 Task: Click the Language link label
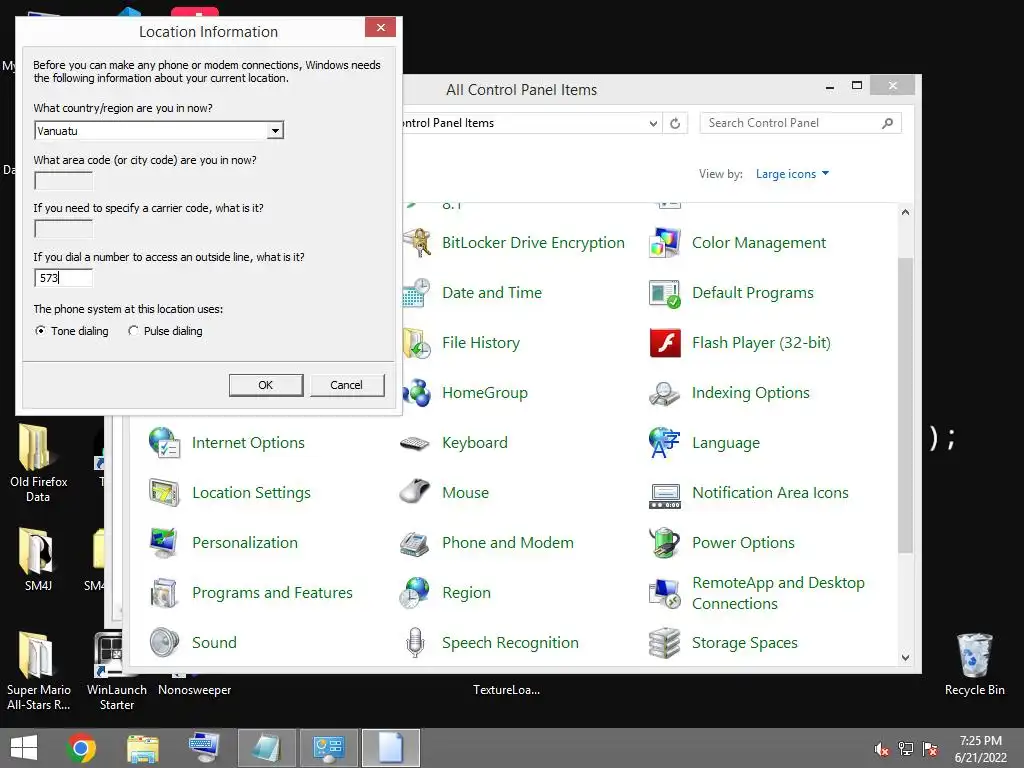click(x=726, y=443)
